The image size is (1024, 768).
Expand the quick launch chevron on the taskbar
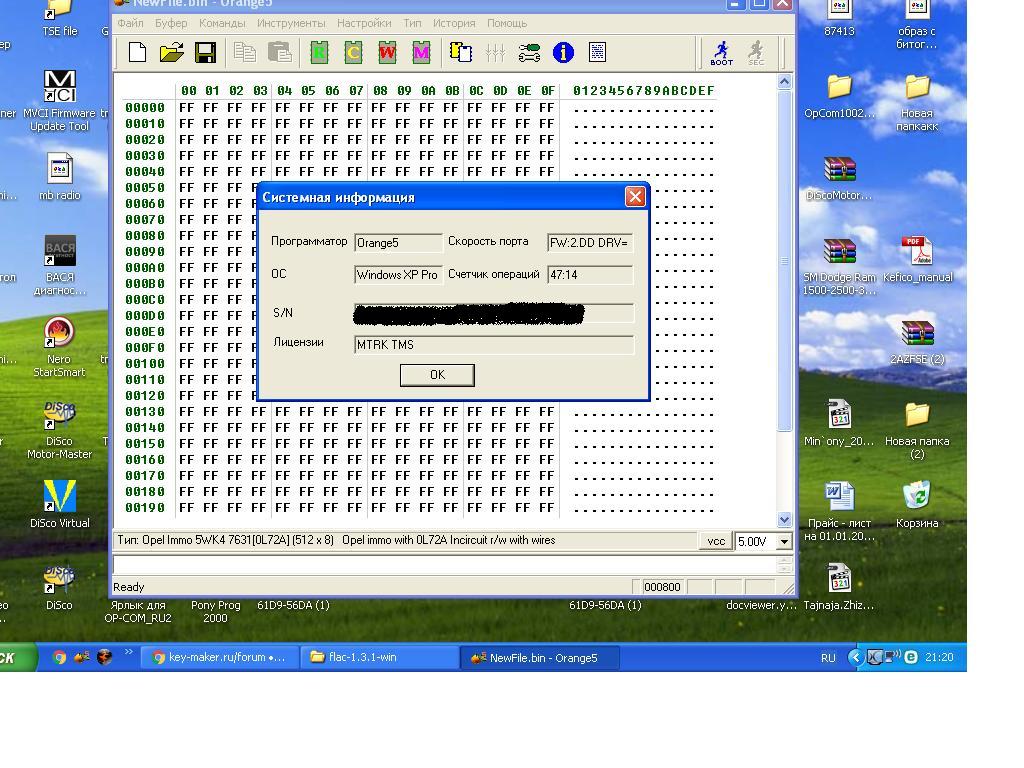[x=128, y=652]
